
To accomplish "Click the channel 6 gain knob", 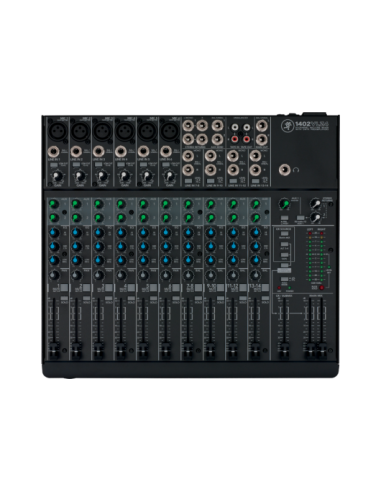I will point(170,175).
